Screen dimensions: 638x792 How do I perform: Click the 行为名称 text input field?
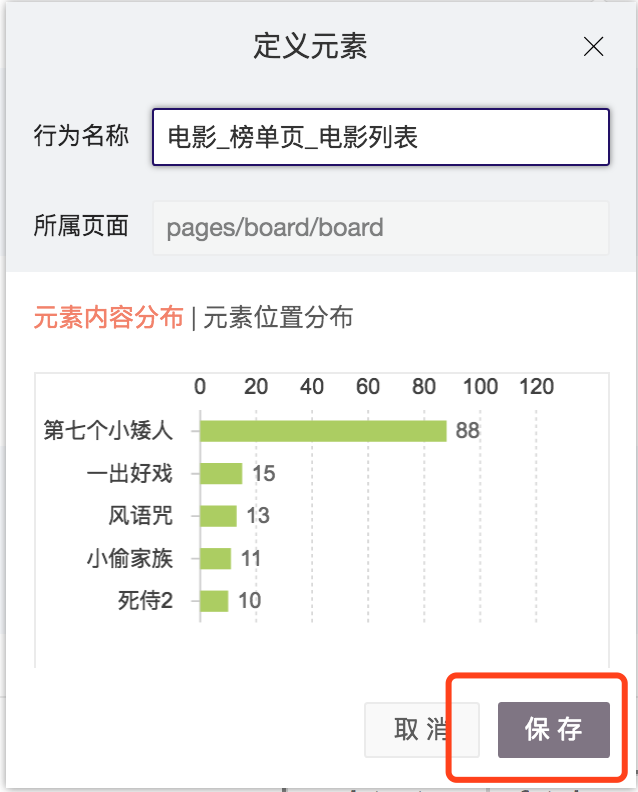(380, 137)
